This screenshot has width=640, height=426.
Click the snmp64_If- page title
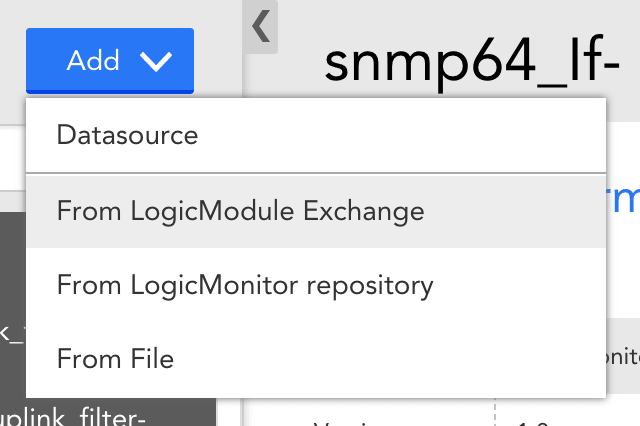coord(472,64)
